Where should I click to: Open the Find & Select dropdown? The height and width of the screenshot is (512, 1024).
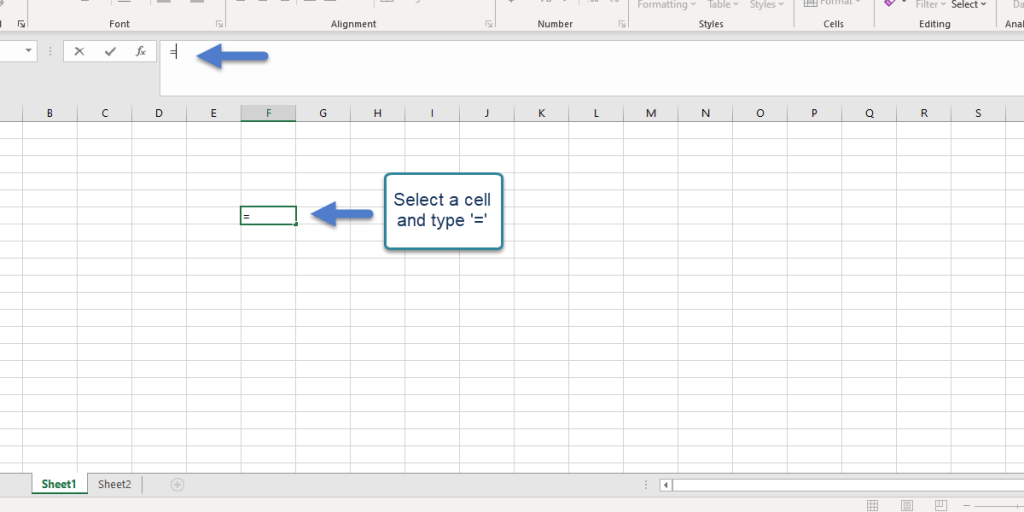click(968, 5)
